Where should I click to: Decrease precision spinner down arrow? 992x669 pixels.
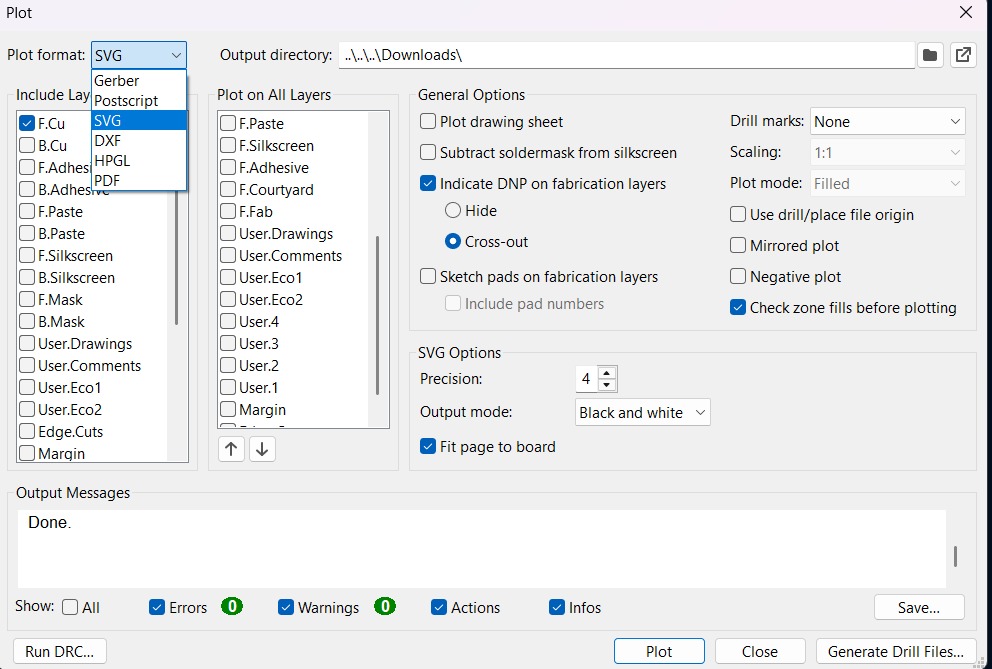coord(607,385)
